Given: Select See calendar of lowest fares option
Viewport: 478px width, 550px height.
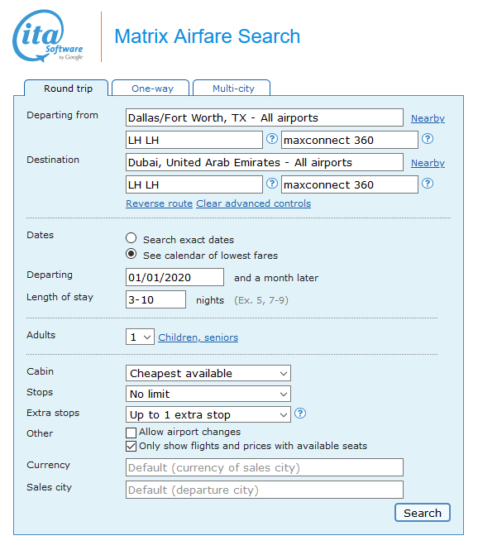Looking at the screenshot, I should (131, 254).
